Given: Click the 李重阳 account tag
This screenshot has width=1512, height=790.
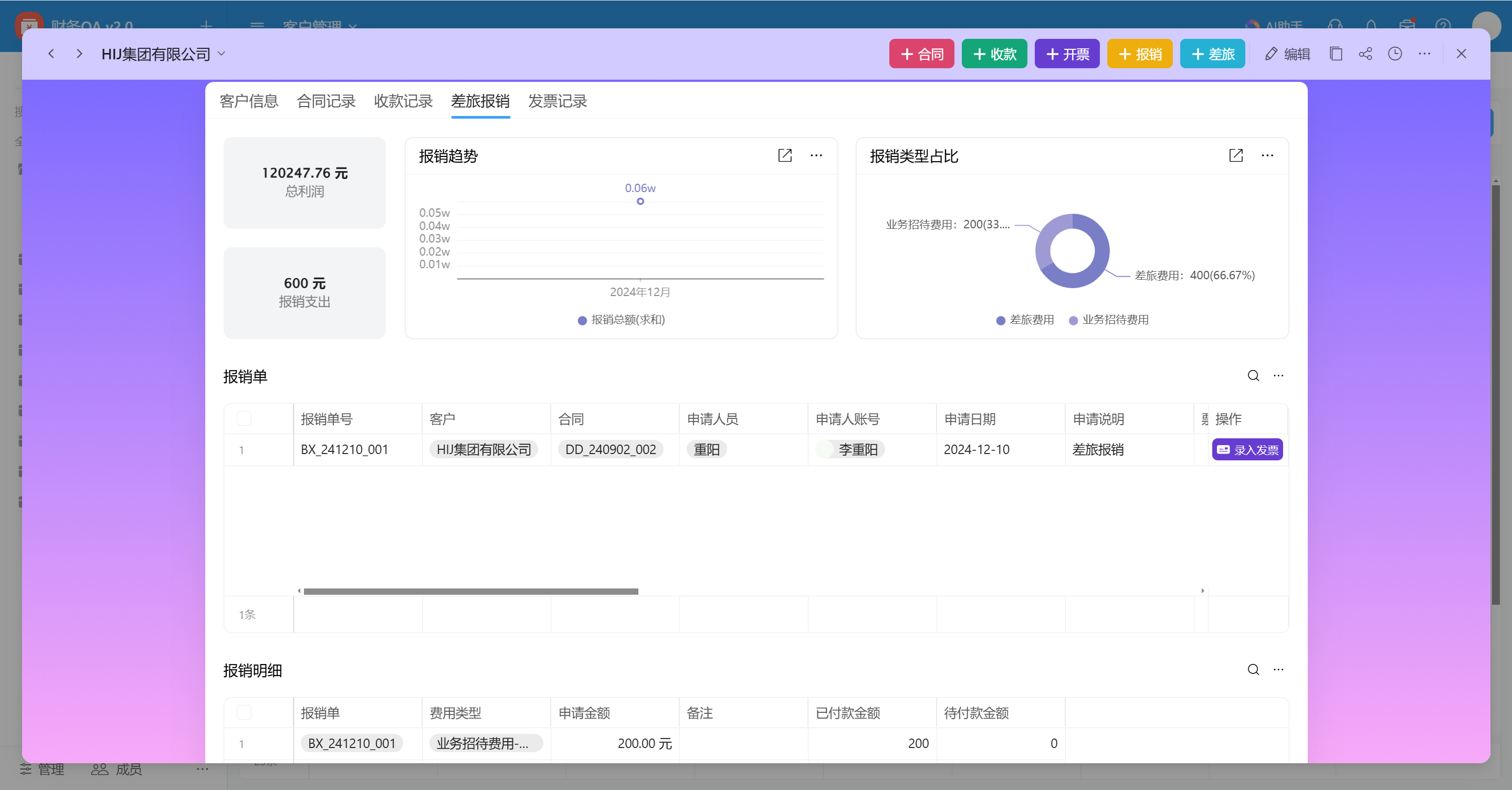Looking at the screenshot, I should tap(850, 449).
